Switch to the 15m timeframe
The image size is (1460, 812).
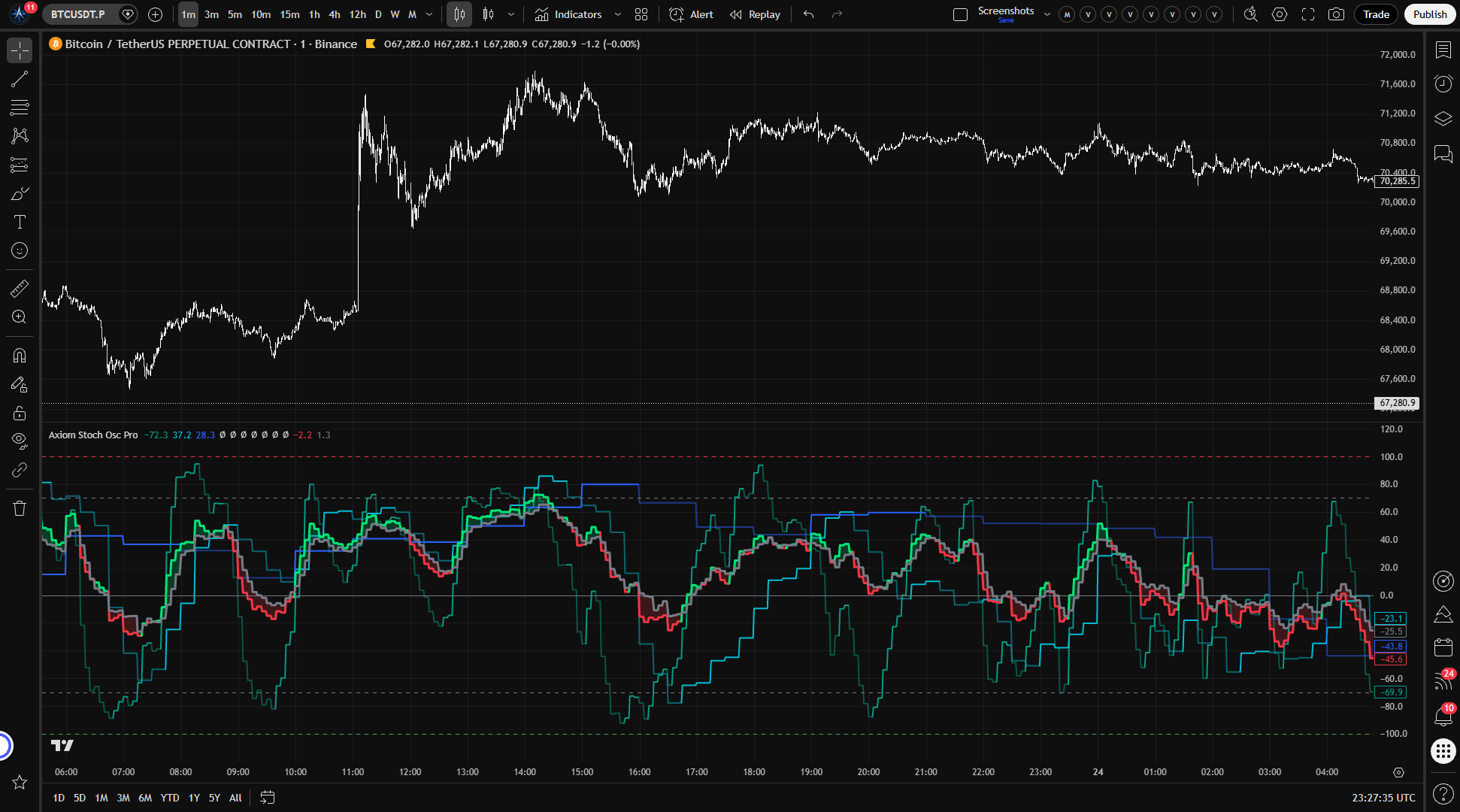[x=289, y=14]
